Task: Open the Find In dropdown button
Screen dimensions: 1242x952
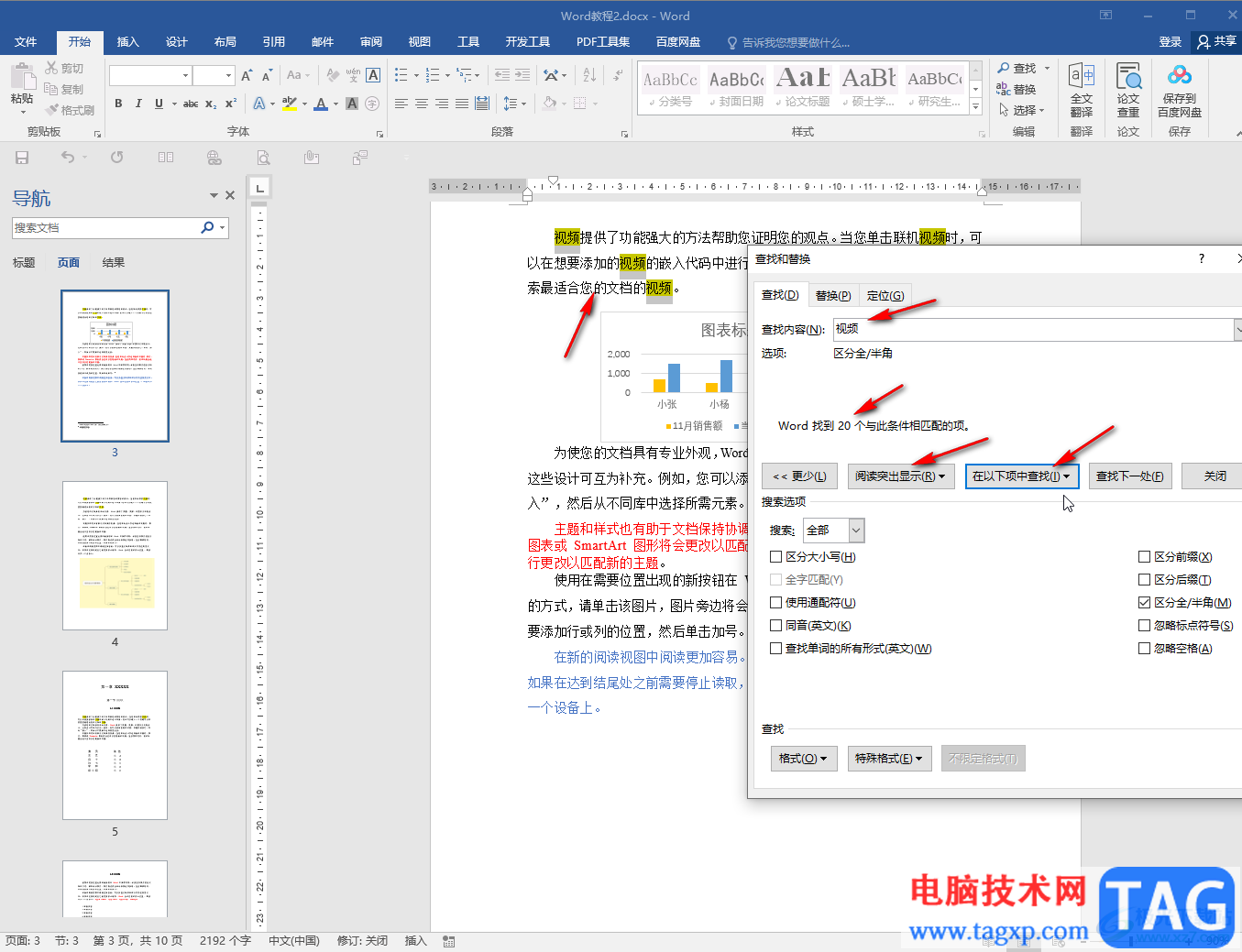Action: tap(1021, 476)
